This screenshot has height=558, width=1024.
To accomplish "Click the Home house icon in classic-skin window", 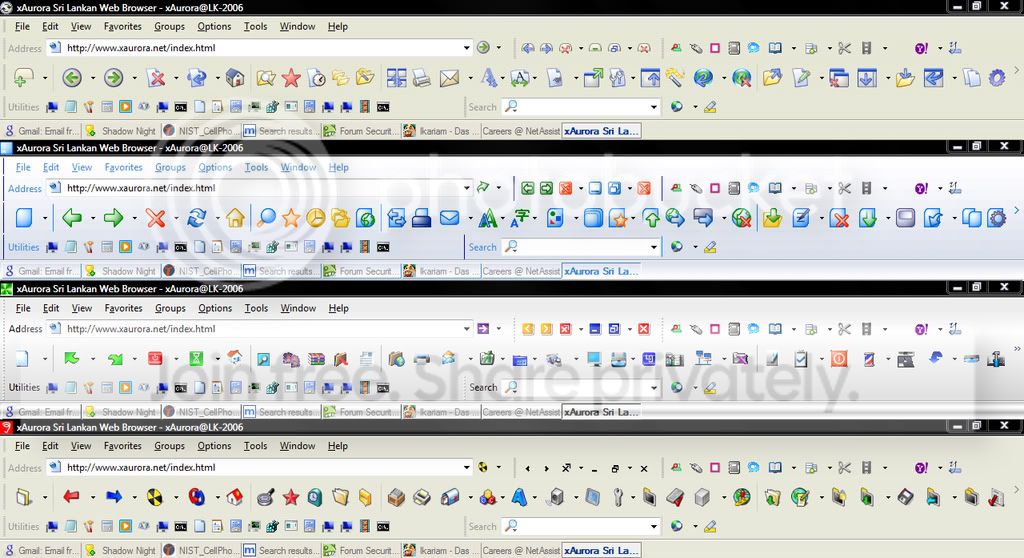I will [x=235, y=78].
